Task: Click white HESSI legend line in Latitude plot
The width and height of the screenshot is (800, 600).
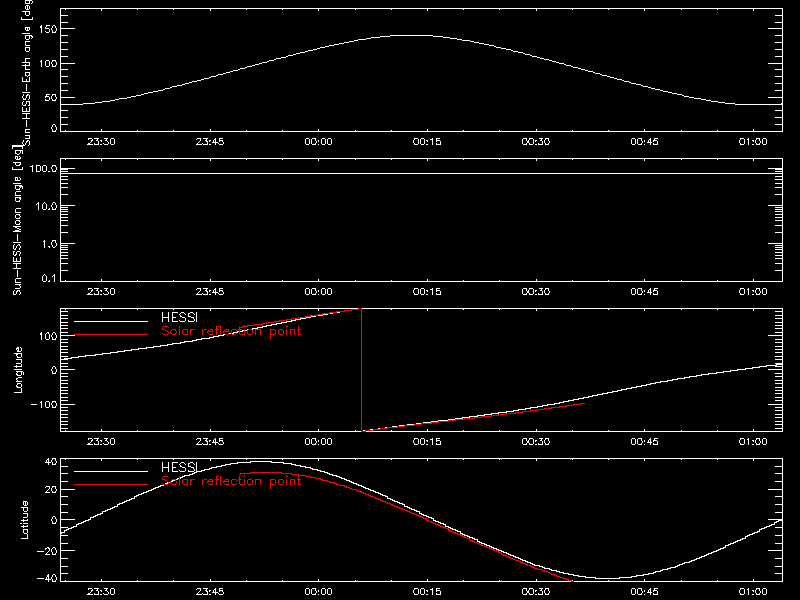Action: coord(111,471)
